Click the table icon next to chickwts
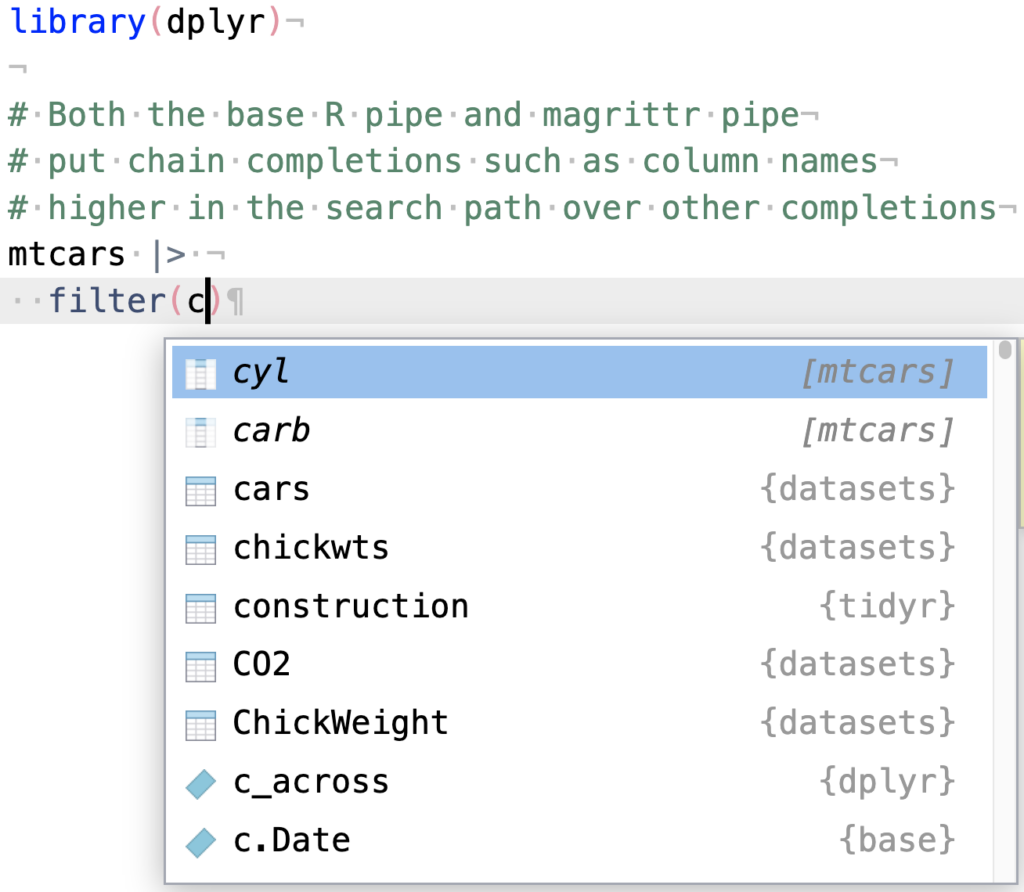The height and width of the screenshot is (892, 1024). (200, 547)
